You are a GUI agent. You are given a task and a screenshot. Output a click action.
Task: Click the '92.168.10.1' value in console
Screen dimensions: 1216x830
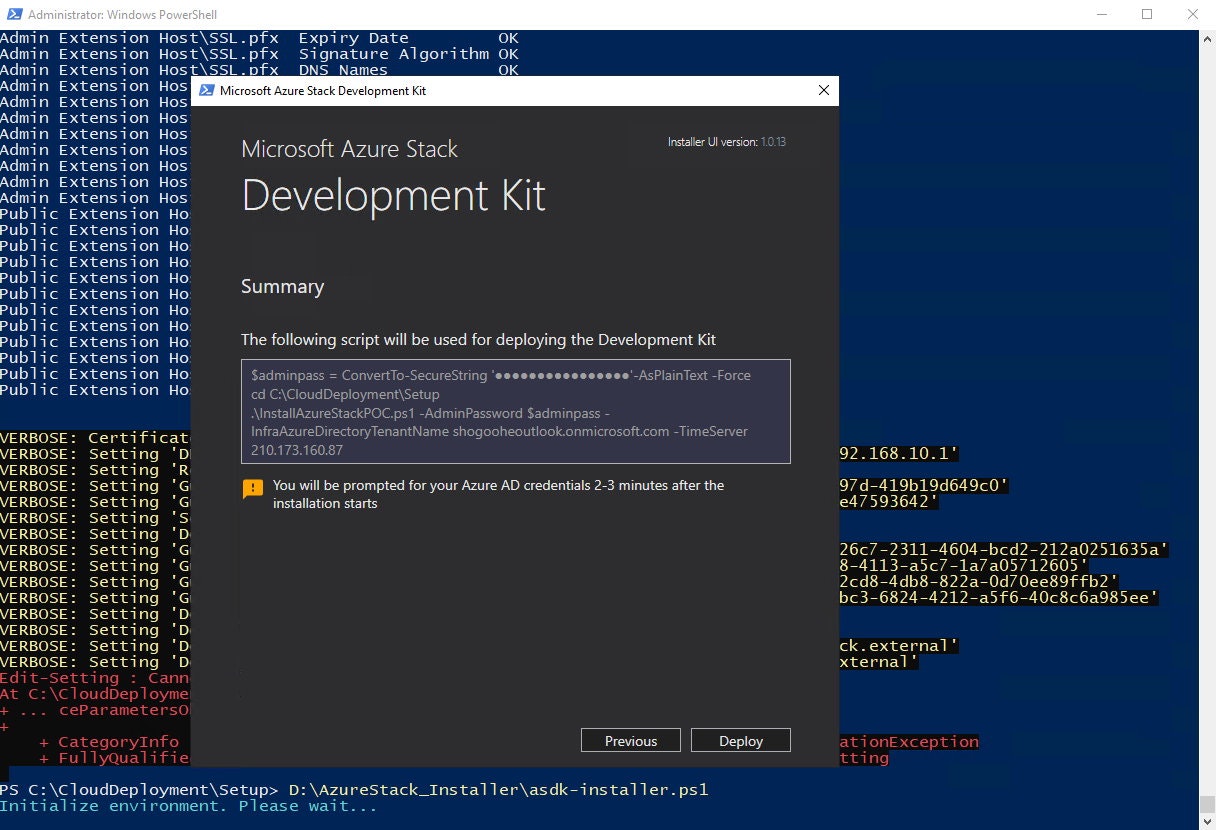coord(900,454)
